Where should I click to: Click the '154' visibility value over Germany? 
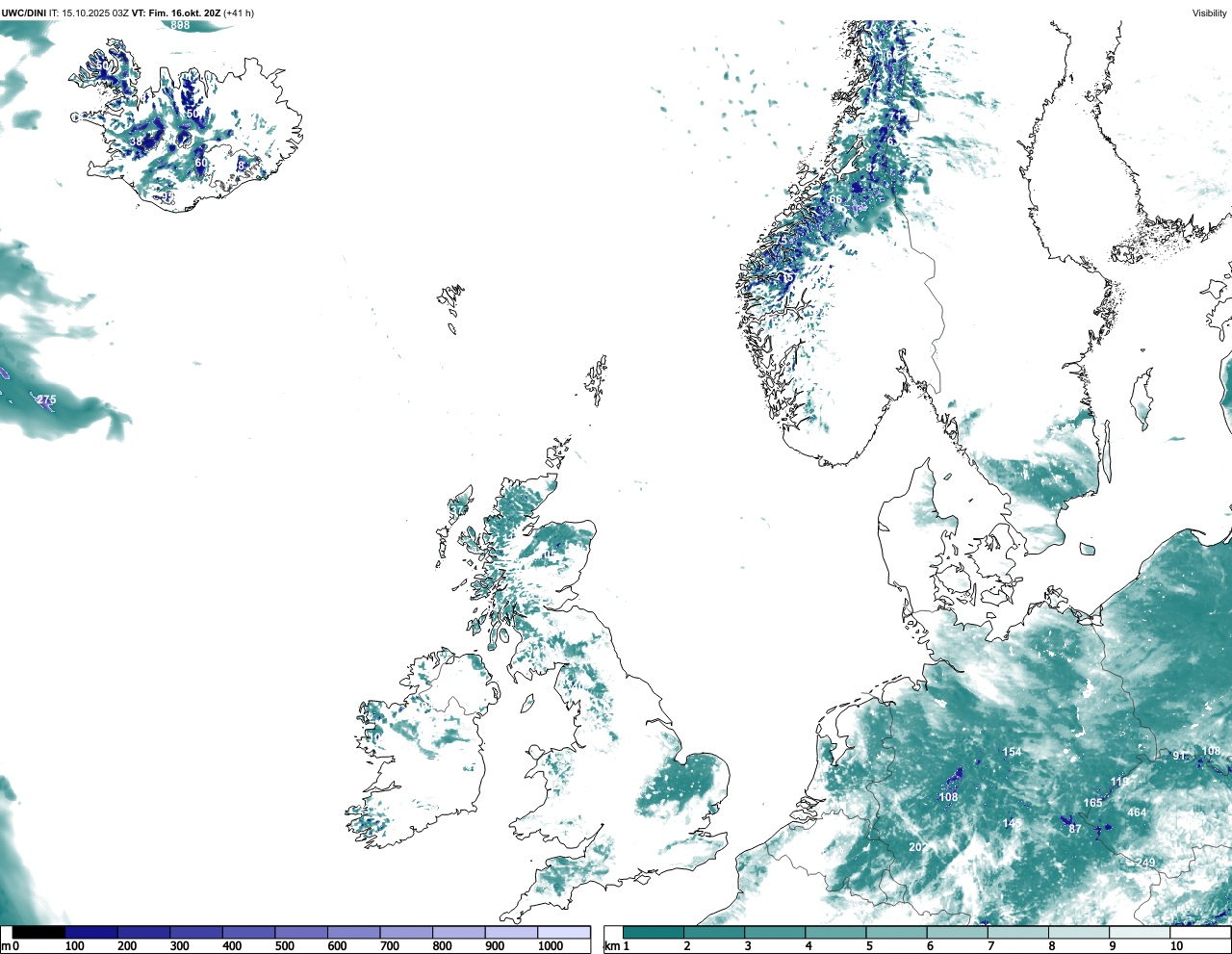click(x=1012, y=753)
